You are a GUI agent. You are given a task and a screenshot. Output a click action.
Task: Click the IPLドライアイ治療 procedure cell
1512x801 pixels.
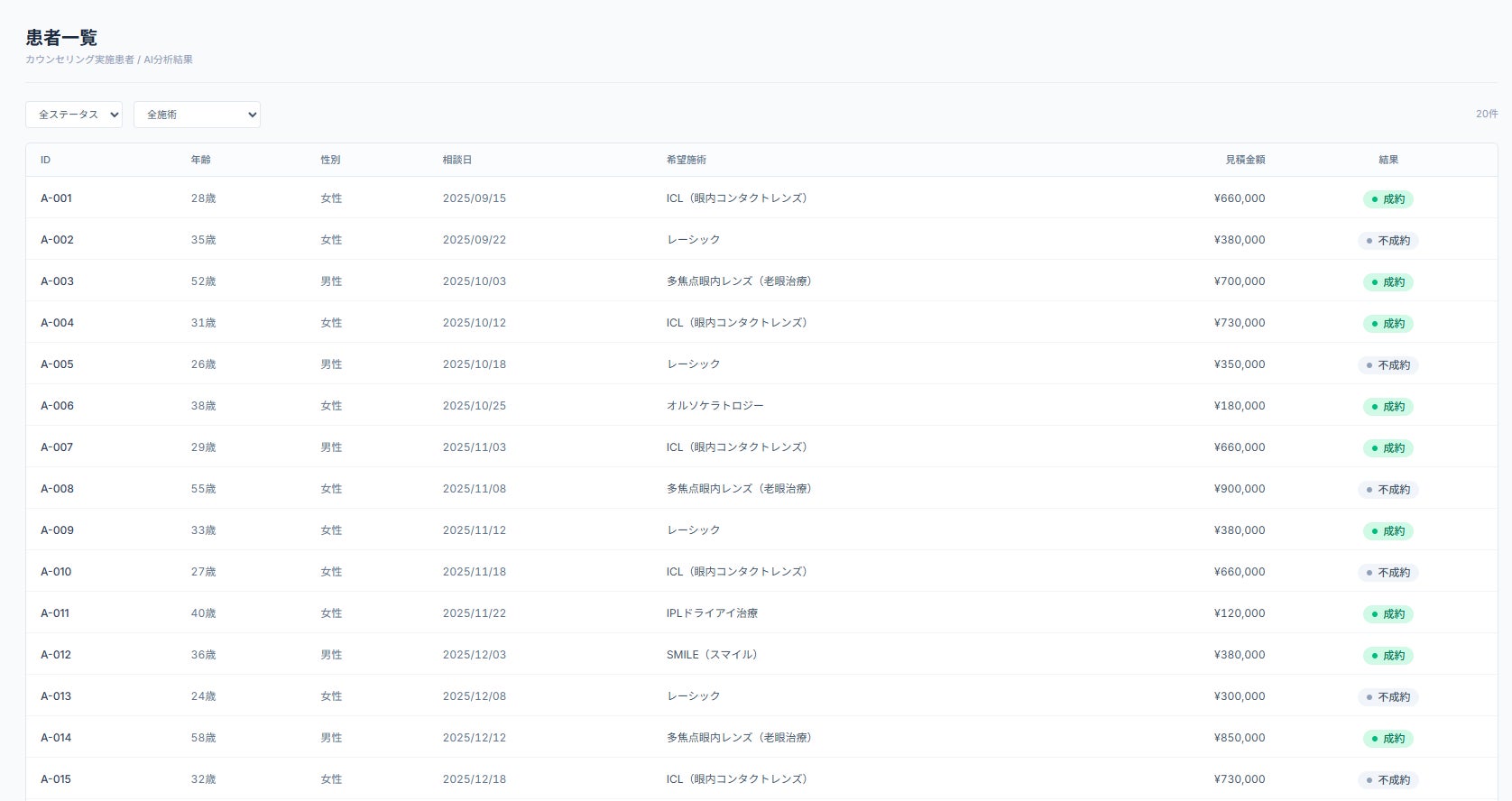[x=712, y=612]
